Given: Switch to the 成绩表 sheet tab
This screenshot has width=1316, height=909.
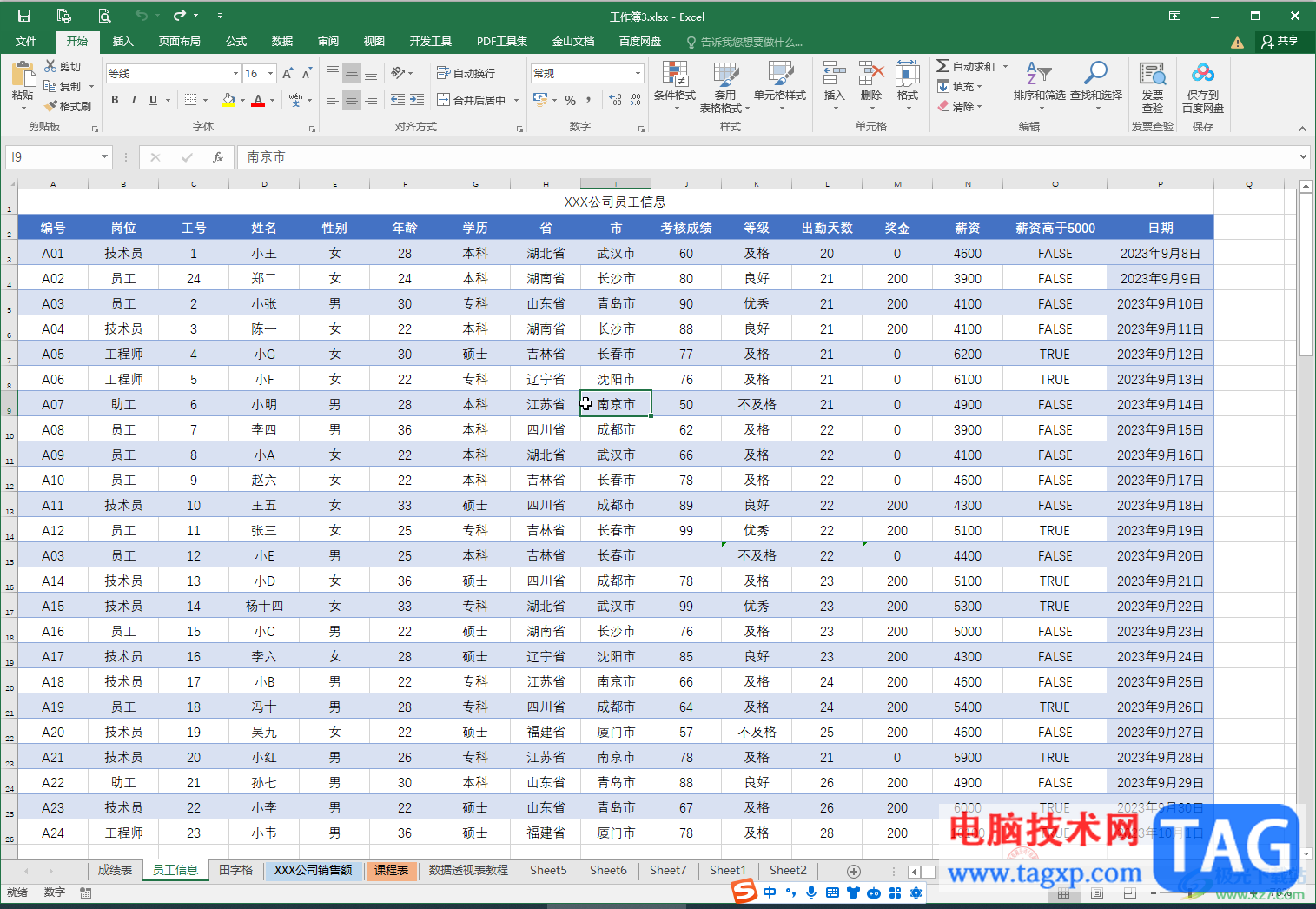Looking at the screenshot, I should pyautogui.click(x=115, y=871).
